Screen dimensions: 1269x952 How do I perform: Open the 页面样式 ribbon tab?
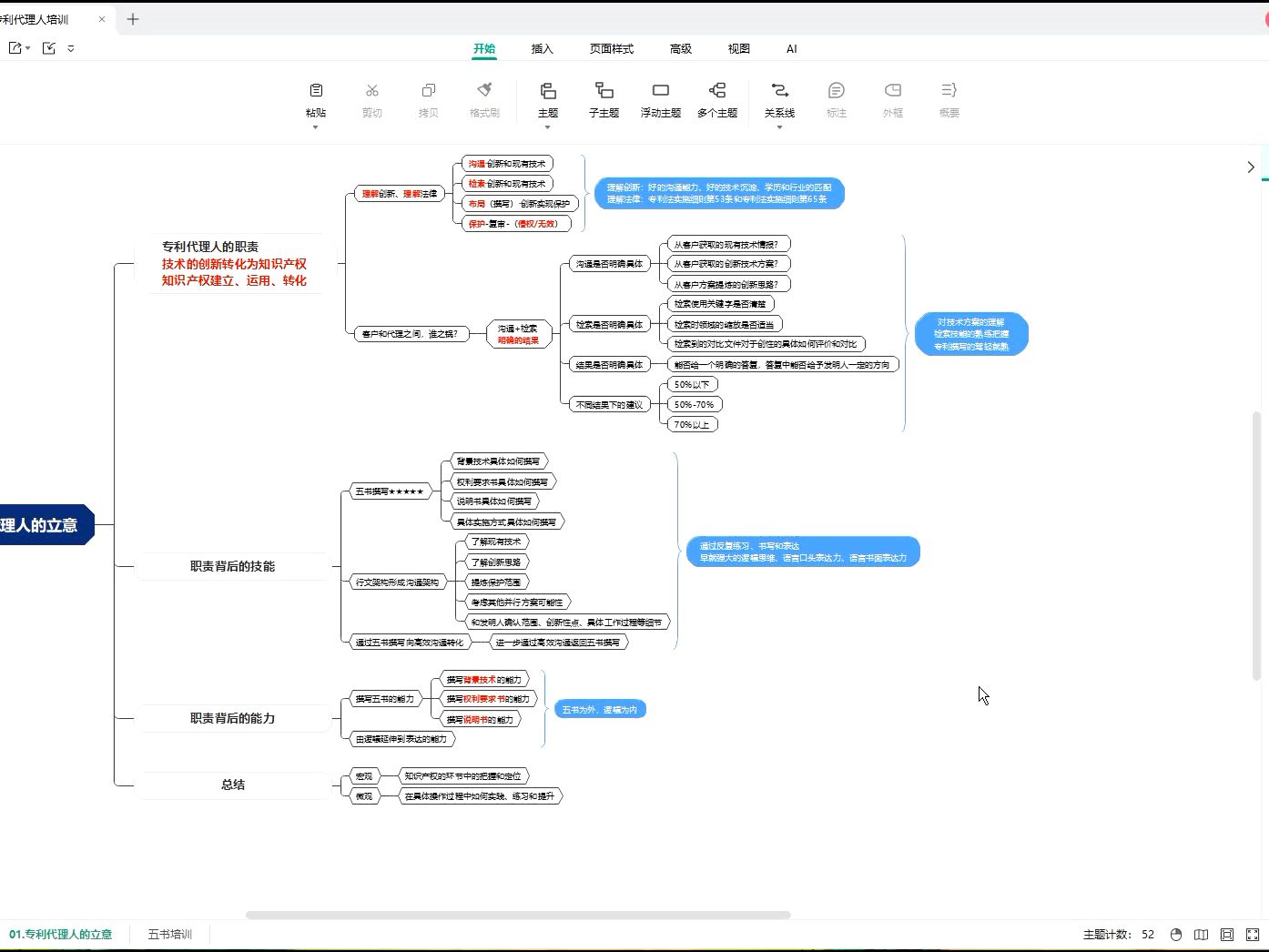612,49
